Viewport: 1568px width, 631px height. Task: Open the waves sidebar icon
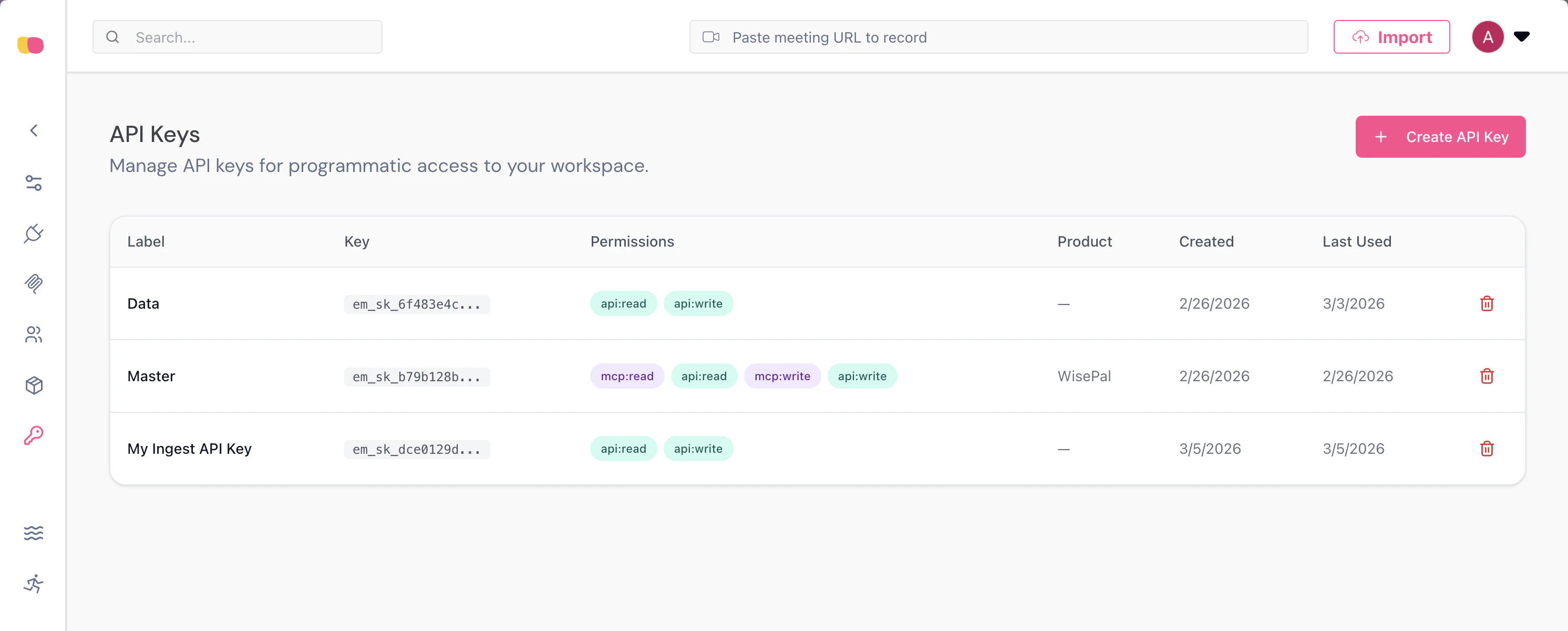coord(34,533)
